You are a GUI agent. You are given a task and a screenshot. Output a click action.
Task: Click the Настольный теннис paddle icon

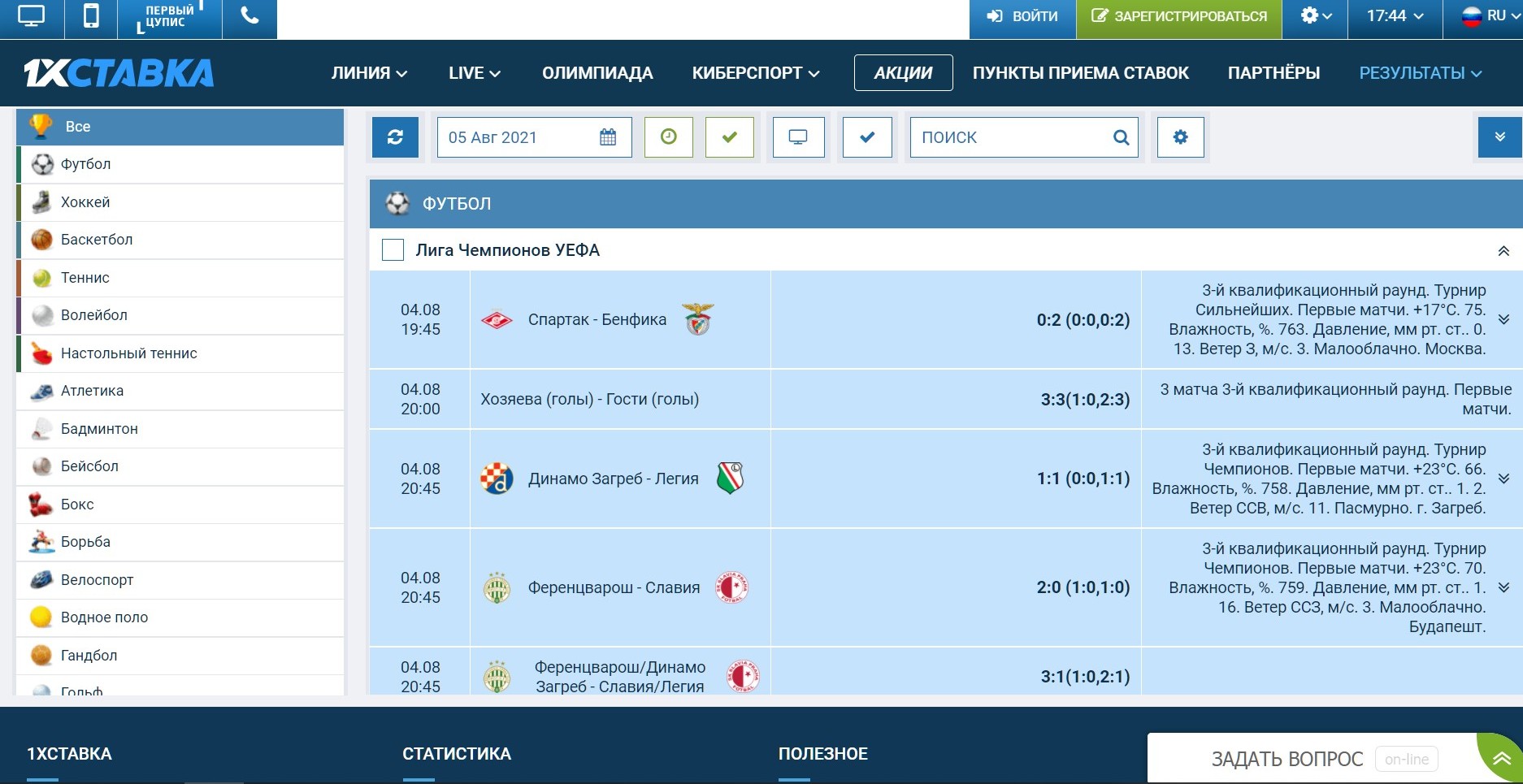[41, 353]
